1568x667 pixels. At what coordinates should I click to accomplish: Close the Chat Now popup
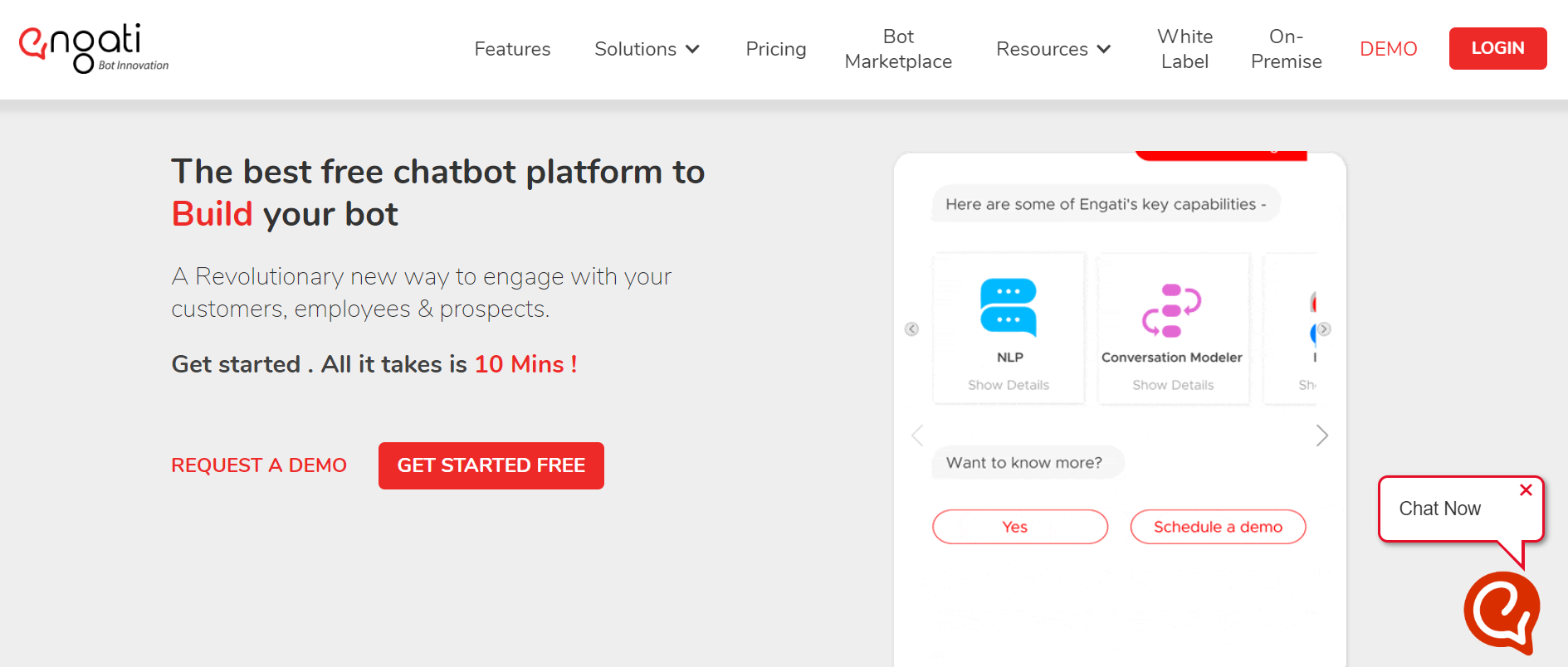(1526, 490)
